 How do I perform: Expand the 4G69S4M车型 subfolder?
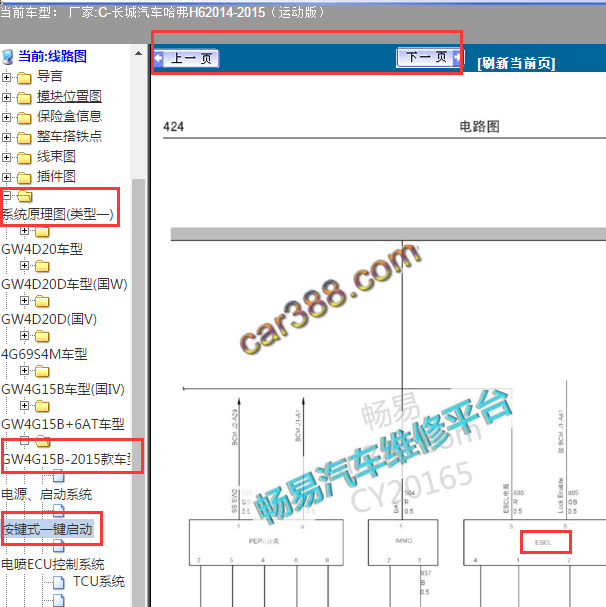pos(24,335)
